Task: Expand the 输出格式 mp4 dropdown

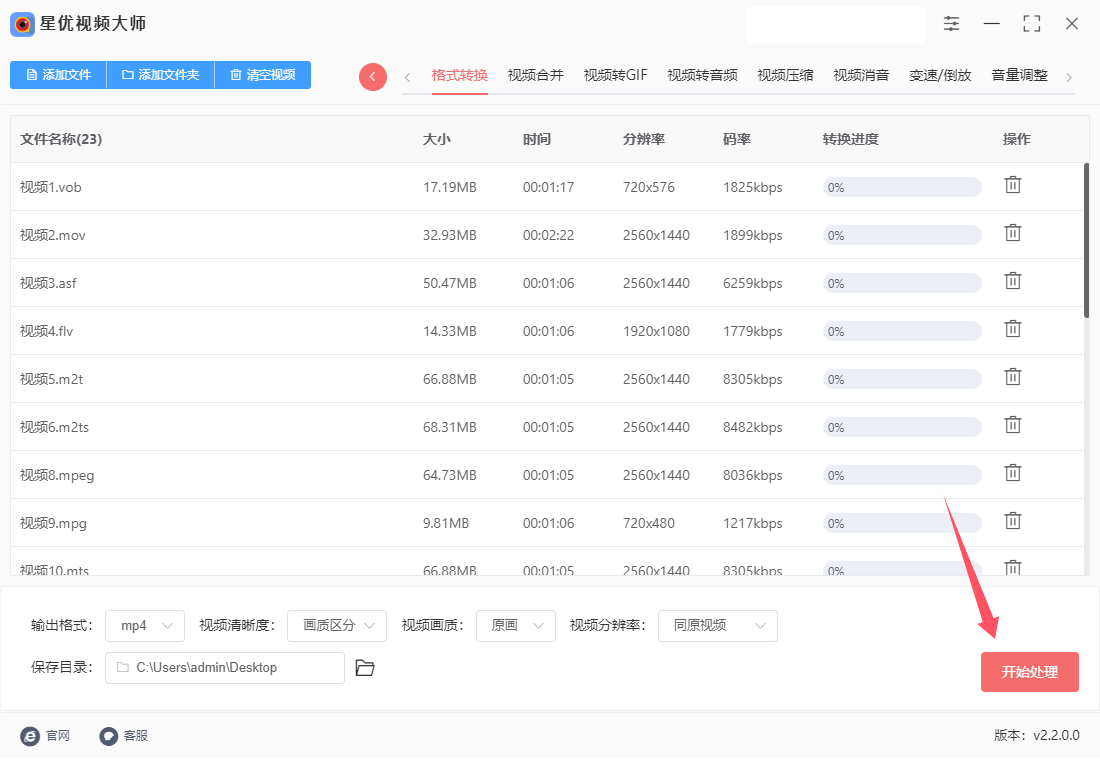Action: pos(145,626)
